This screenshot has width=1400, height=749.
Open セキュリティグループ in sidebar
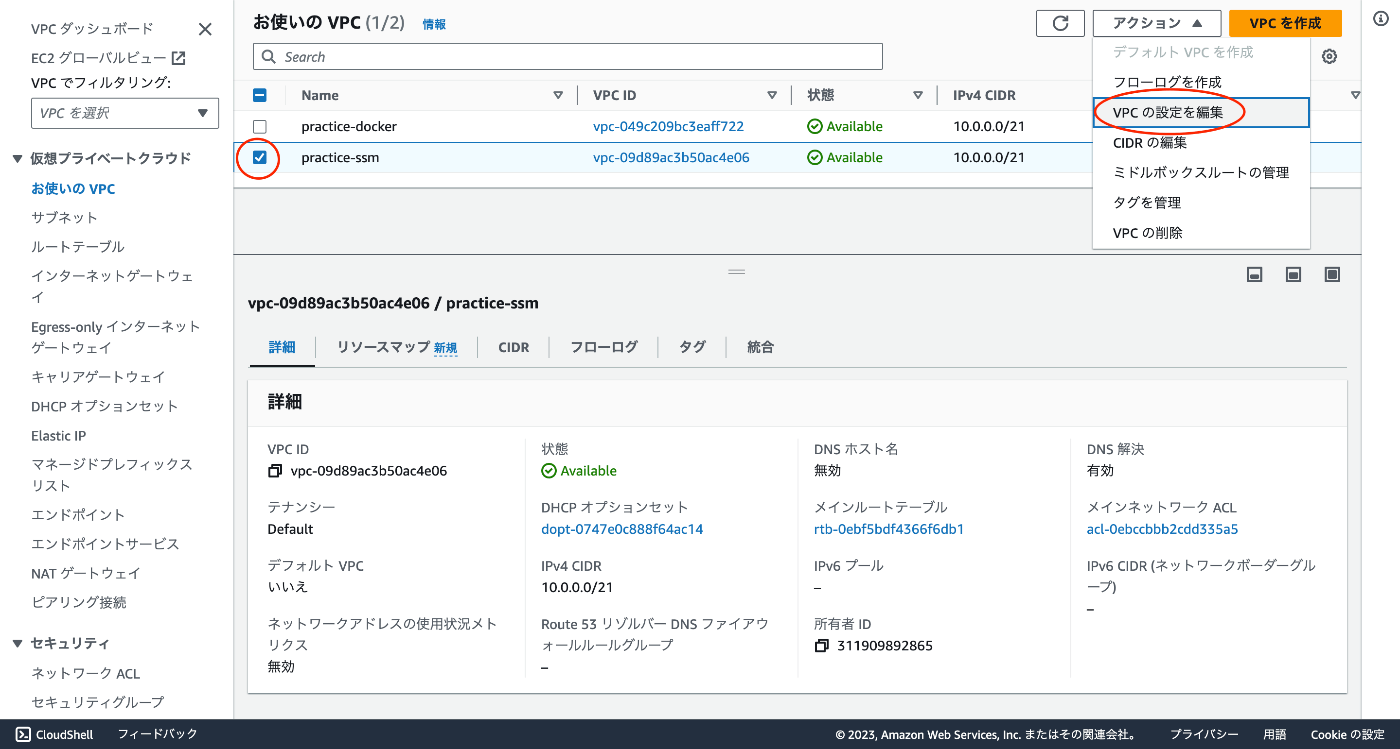tap(97, 703)
